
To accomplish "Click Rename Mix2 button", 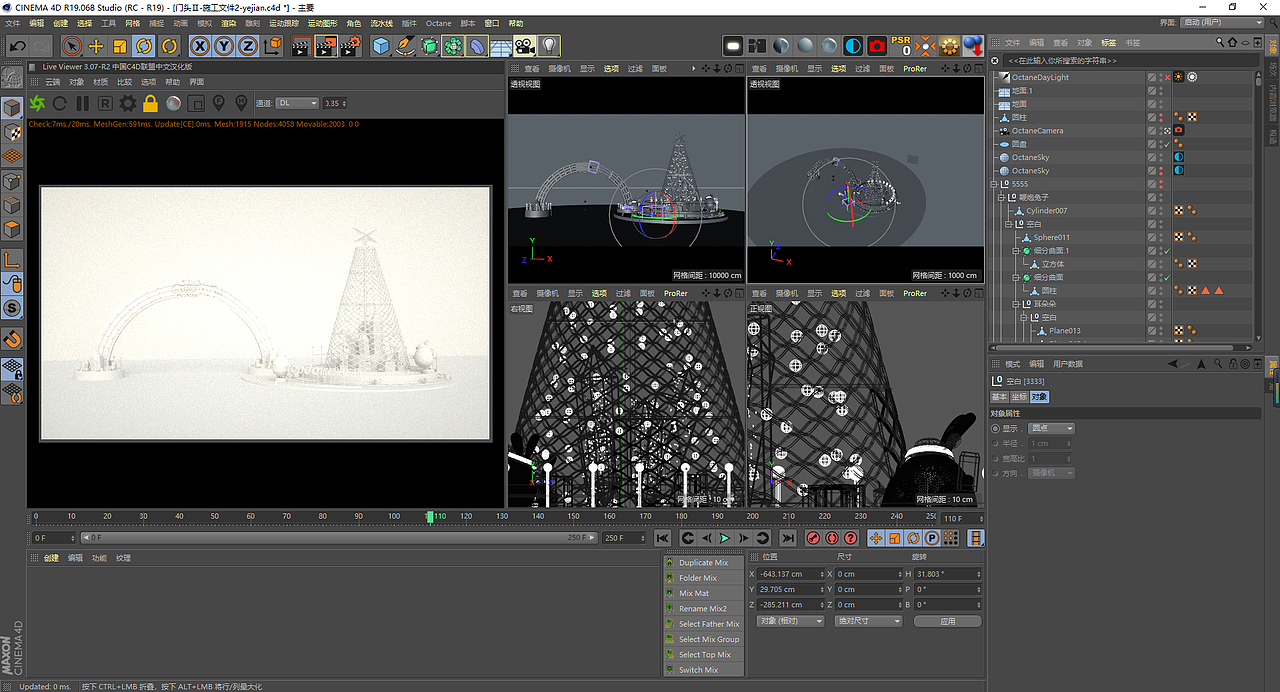I will click(704, 609).
